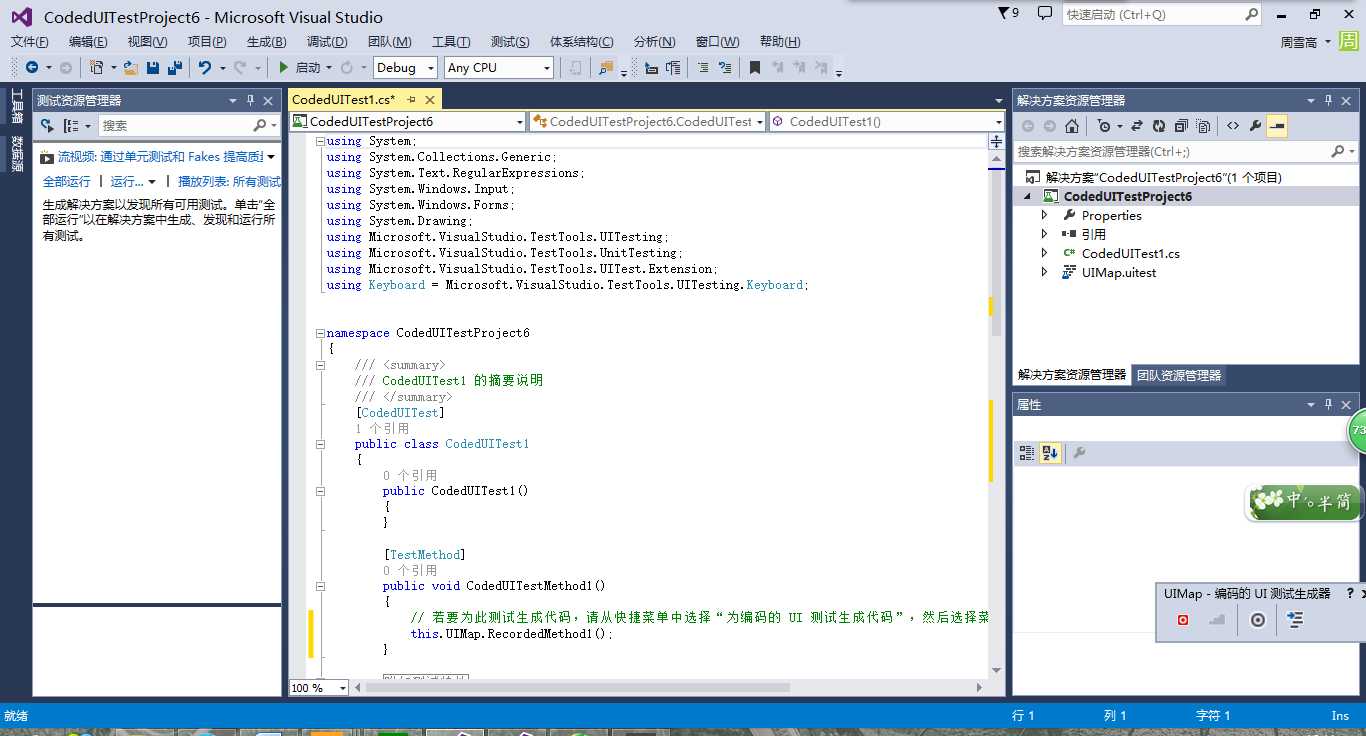Image resolution: width=1366 pixels, height=736 pixels.
Task: Click the Save All multi-disk icon
Action: 175,67
